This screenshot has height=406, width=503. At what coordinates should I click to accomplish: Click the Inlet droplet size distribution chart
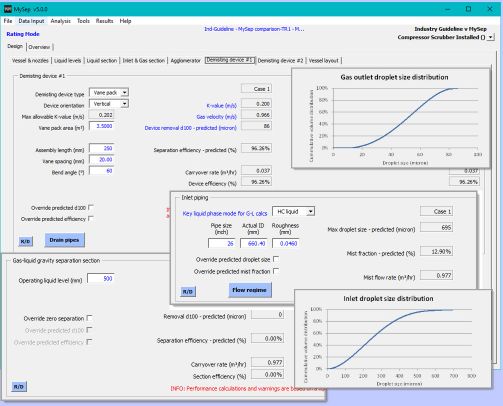click(x=393, y=339)
